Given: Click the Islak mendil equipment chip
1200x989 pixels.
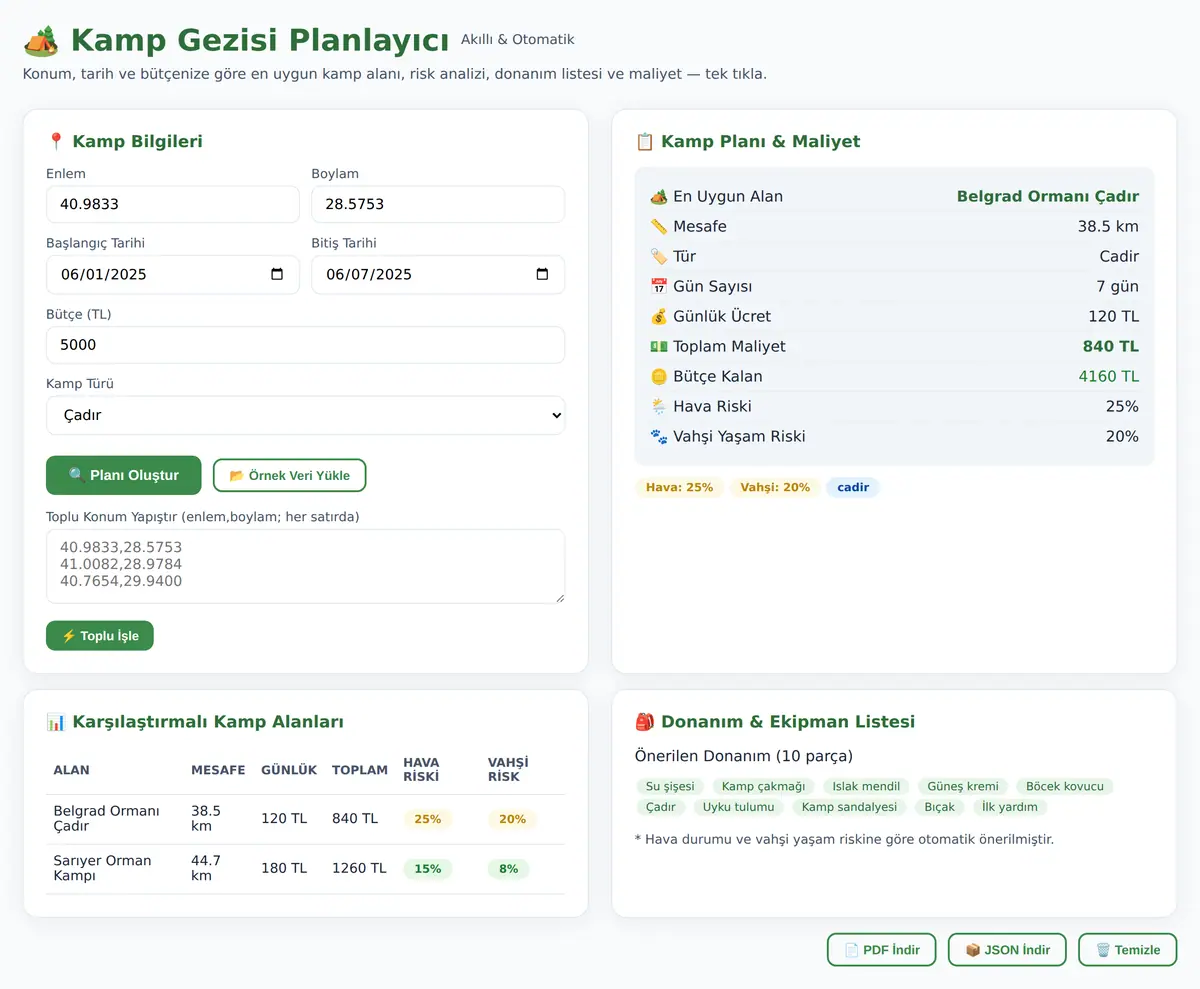Looking at the screenshot, I should pyautogui.click(x=866, y=787).
